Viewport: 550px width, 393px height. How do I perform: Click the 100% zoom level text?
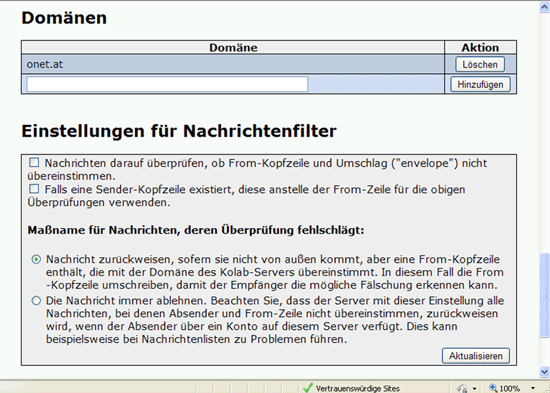510,388
